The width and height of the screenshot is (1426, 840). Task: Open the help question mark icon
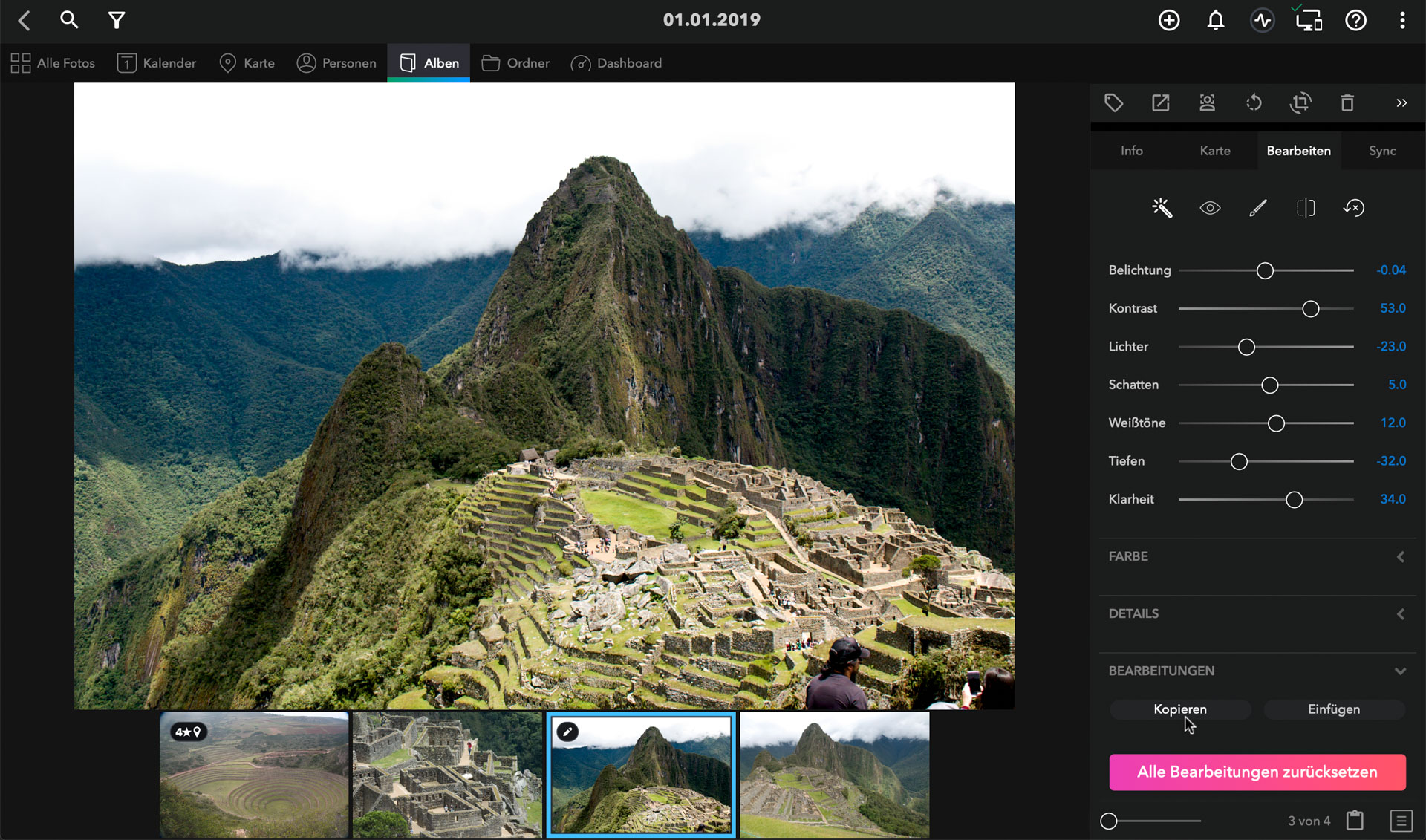pyautogui.click(x=1356, y=20)
